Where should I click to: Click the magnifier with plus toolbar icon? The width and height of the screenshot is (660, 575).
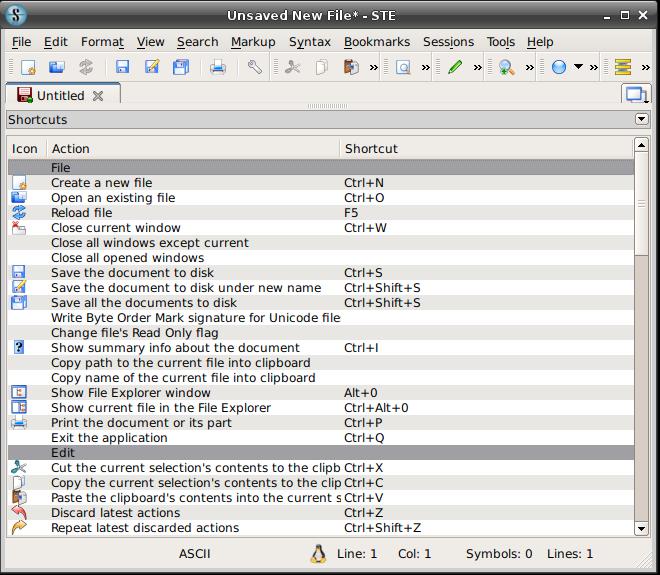[506, 67]
